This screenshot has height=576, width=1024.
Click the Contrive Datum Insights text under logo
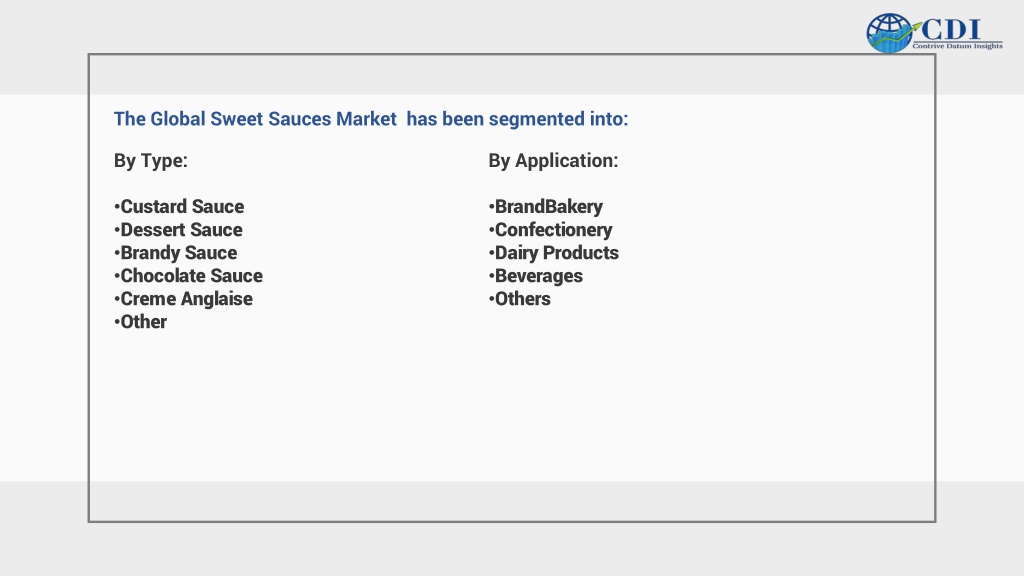click(957, 46)
